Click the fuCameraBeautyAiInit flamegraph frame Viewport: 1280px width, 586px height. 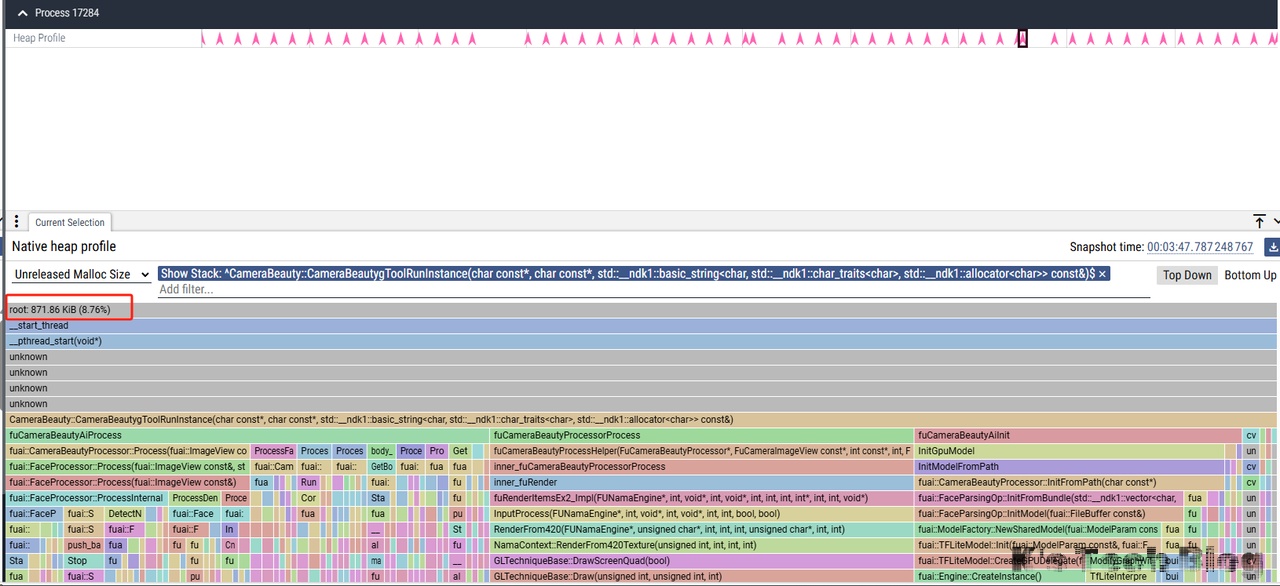coord(1076,436)
